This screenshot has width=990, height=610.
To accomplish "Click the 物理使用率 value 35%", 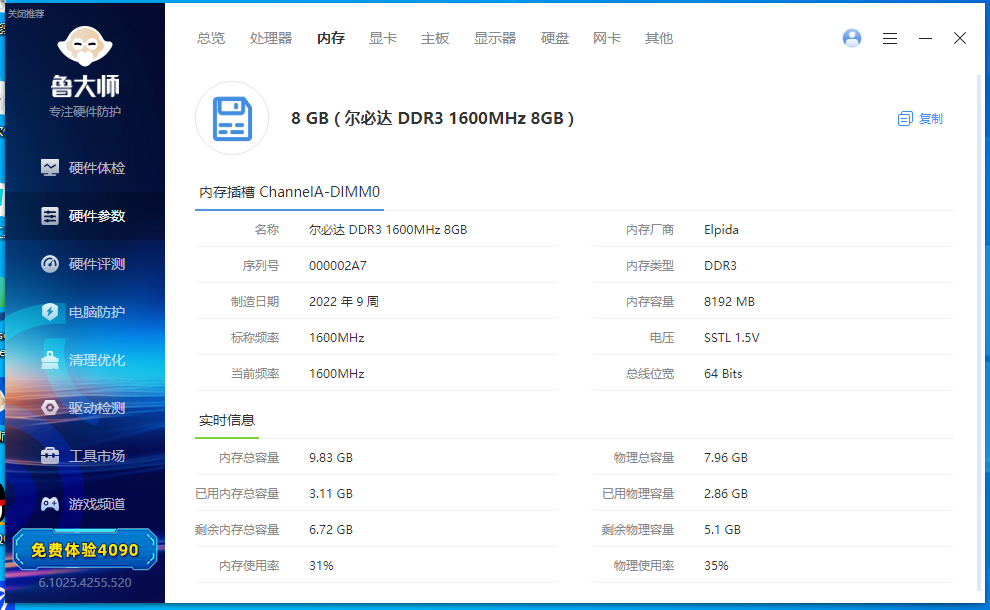I will pyautogui.click(x=716, y=566).
